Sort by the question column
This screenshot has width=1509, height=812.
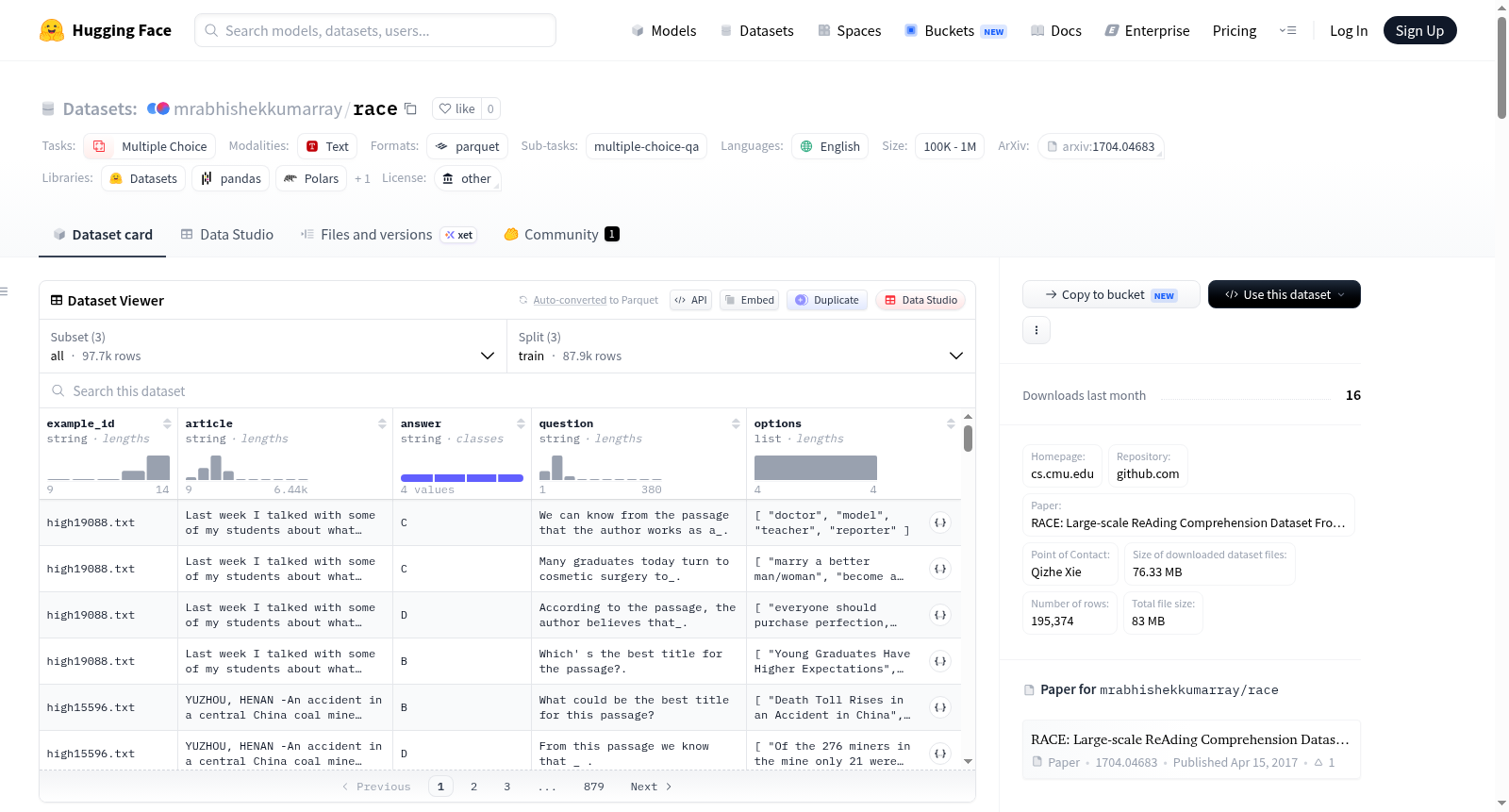pyautogui.click(x=736, y=423)
